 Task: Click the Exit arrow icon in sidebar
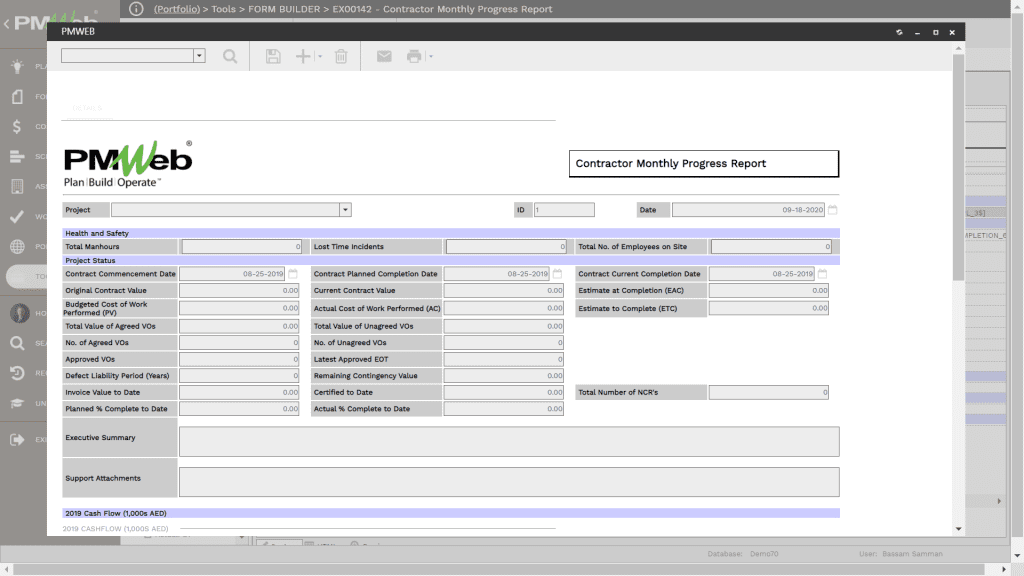18,440
